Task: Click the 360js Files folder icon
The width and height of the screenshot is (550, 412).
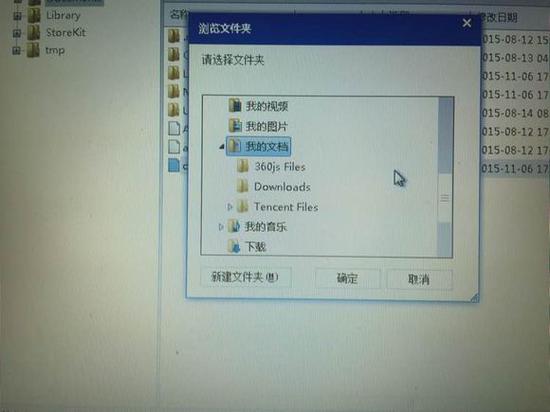Action: (x=243, y=166)
